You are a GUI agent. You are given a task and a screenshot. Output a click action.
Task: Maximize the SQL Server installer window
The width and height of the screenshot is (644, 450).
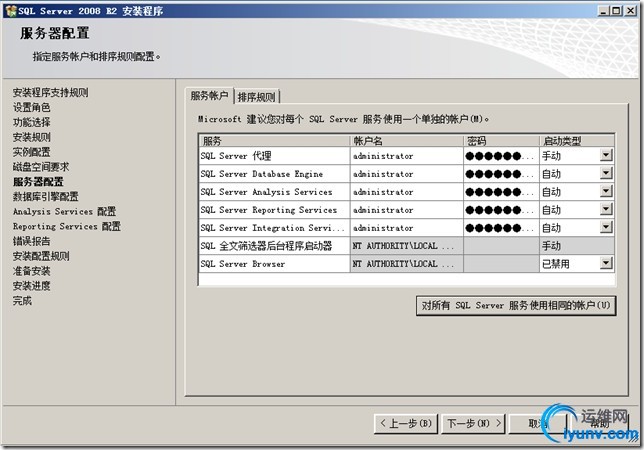tap(616, 11)
